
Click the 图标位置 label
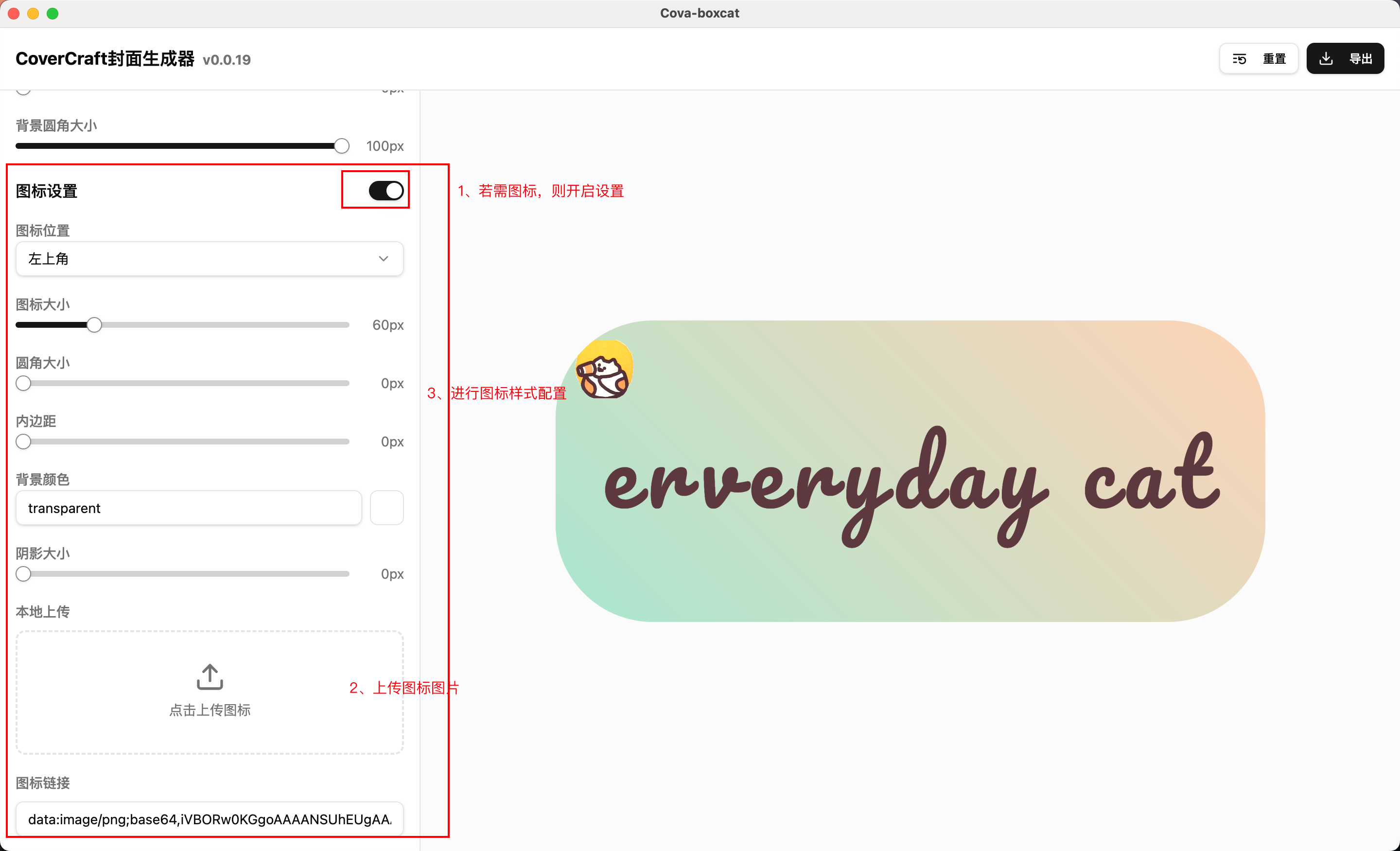click(x=43, y=231)
